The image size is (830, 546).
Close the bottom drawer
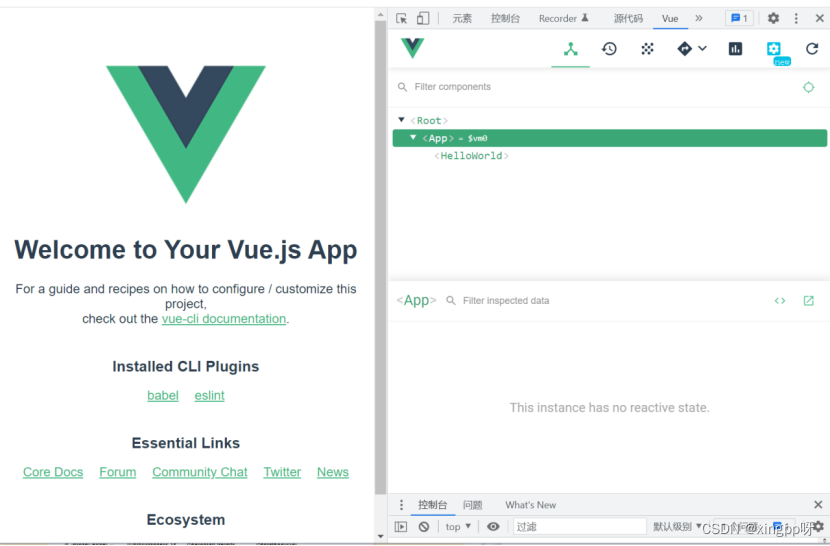click(818, 505)
